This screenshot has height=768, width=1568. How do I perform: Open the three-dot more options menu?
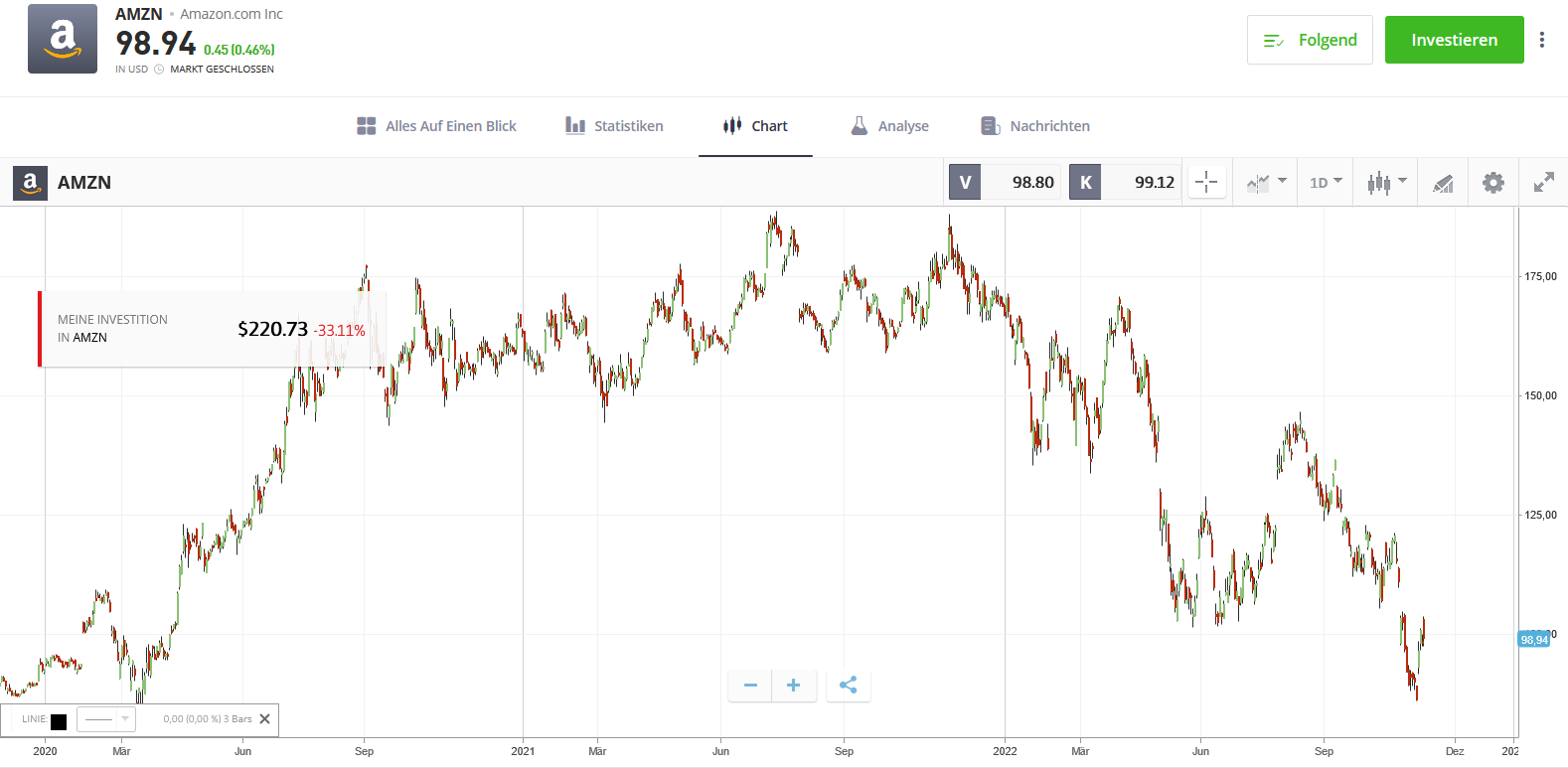[1541, 40]
